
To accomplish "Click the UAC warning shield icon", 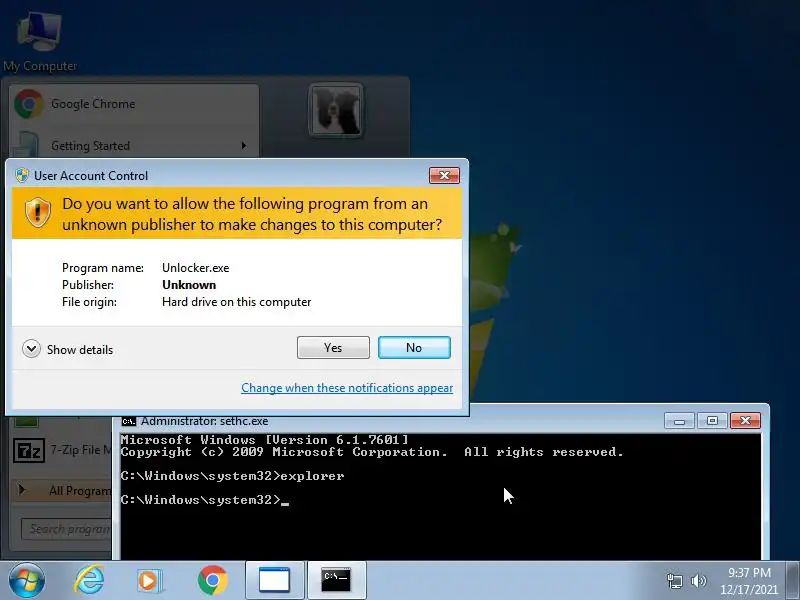I will coord(38,212).
